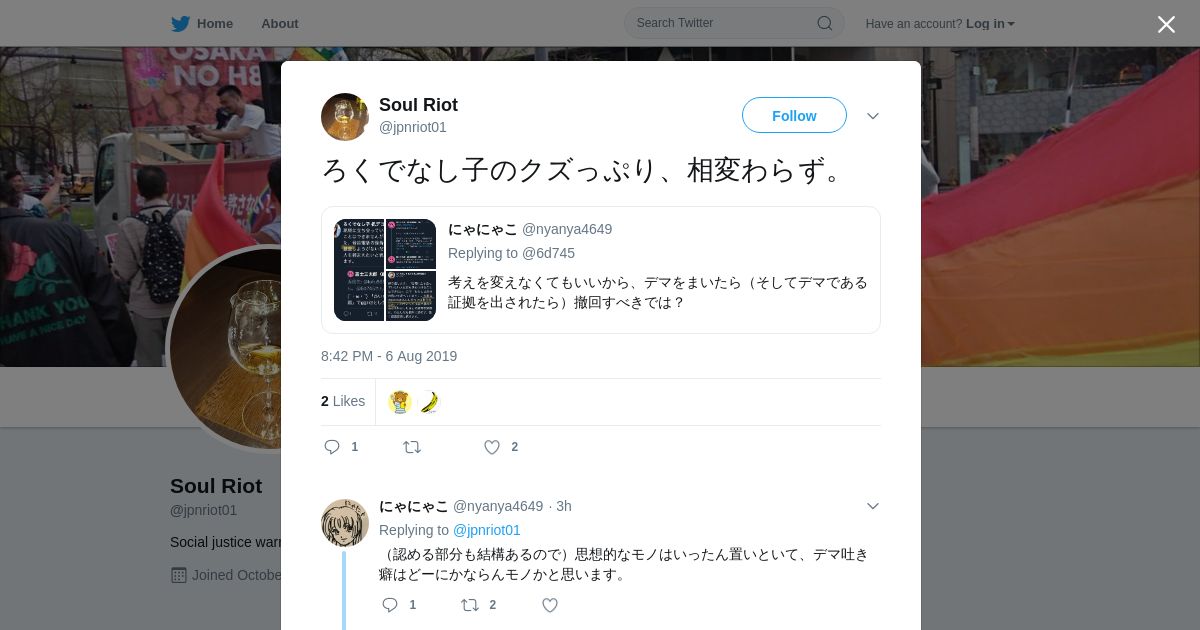The image size is (1200, 630).
Task: Open the @jpnriot01 mention link in reply
Action: (x=487, y=530)
